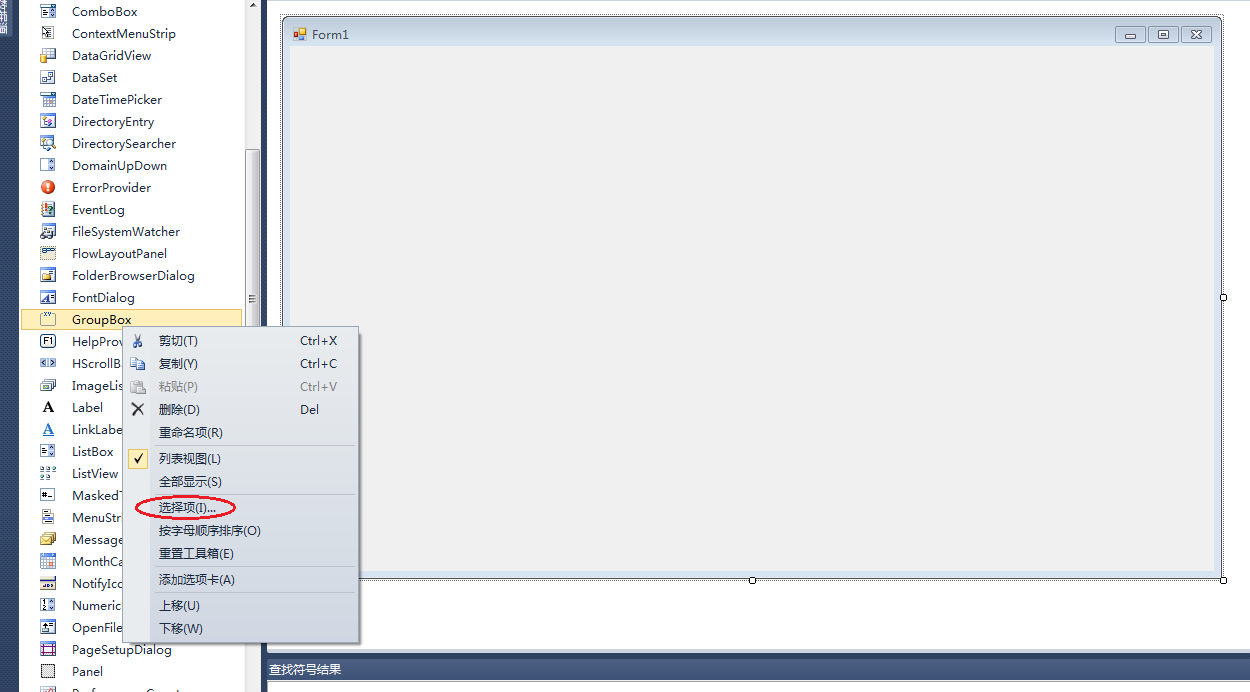Choose 下移(W) in the context menu

(240, 629)
